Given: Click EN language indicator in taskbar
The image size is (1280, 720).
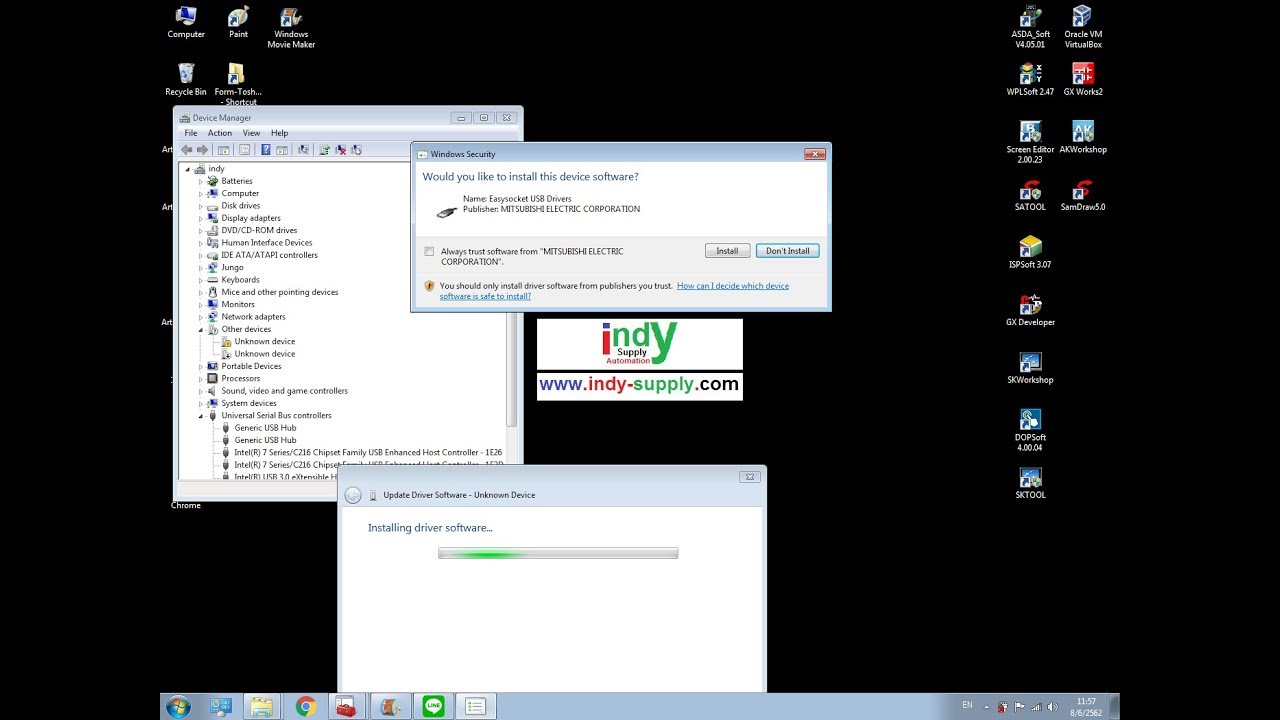Looking at the screenshot, I should pyautogui.click(x=967, y=705).
